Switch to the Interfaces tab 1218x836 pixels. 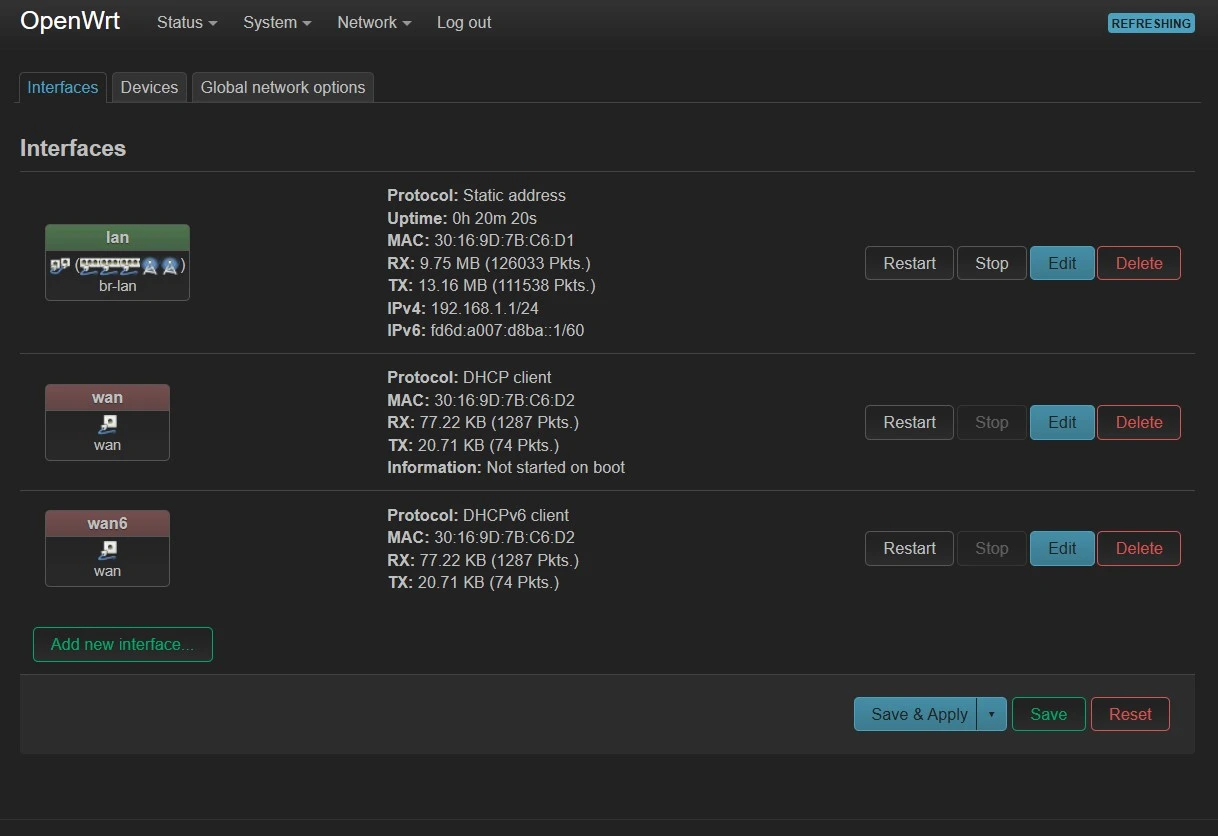[x=63, y=87]
